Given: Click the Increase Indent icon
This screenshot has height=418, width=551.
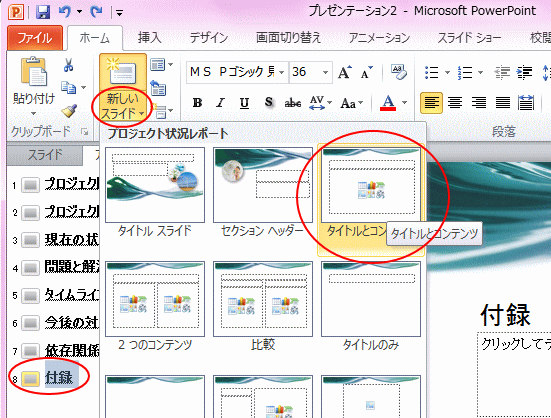Looking at the screenshot, I should coord(524,73).
